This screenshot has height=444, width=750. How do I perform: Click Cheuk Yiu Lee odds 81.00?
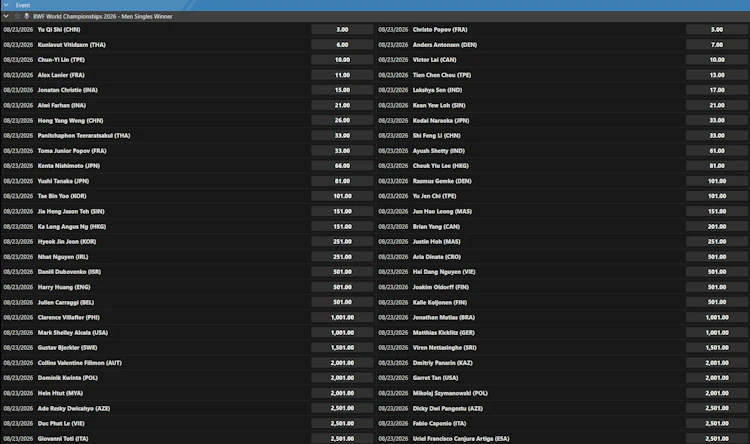[717, 166]
